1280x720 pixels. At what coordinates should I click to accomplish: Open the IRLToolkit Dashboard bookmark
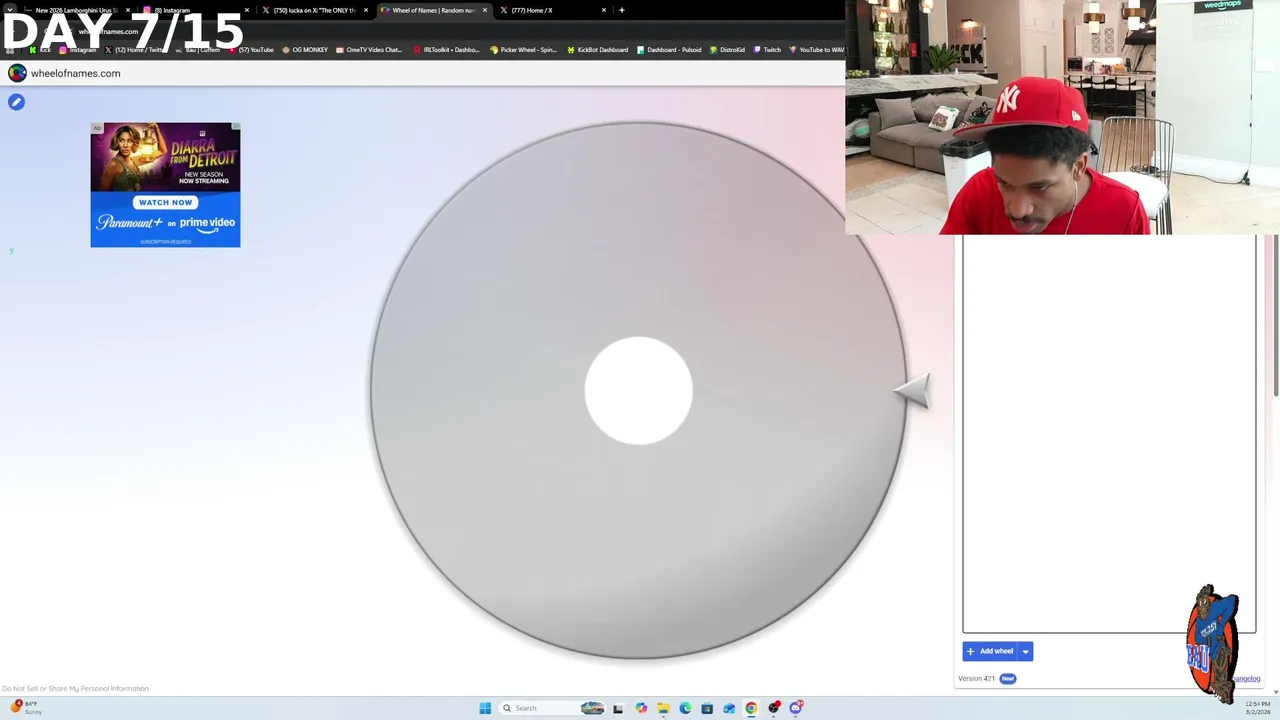(x=446, y=50)
